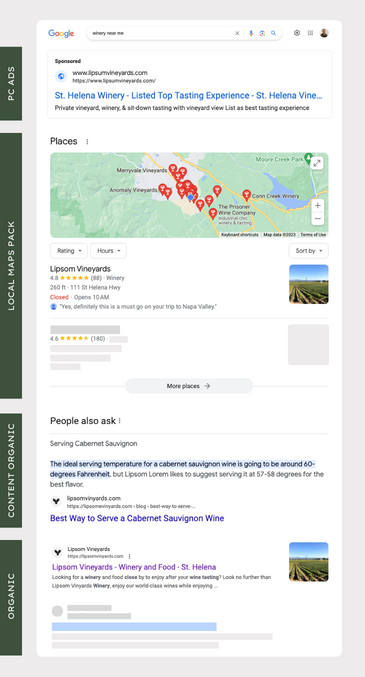Screen dimensions: 365x677
Task: Open the Rating filter dropdown
Action: pos(69,251)
